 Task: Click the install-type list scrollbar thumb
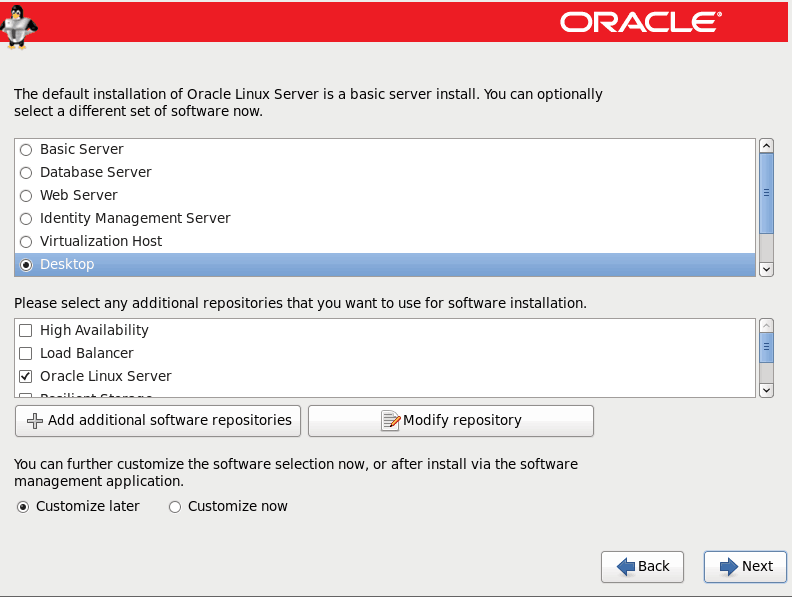pyautogui.click(x=766, y=193)
